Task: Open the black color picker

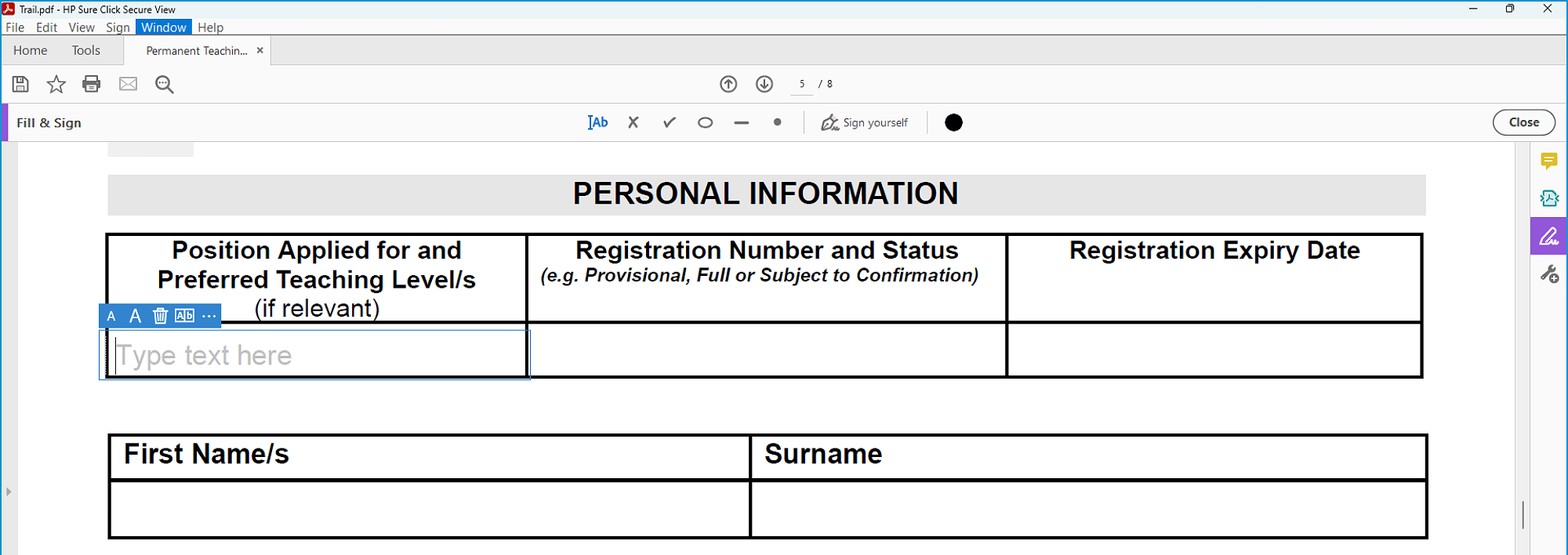Action: click(953, 122)
